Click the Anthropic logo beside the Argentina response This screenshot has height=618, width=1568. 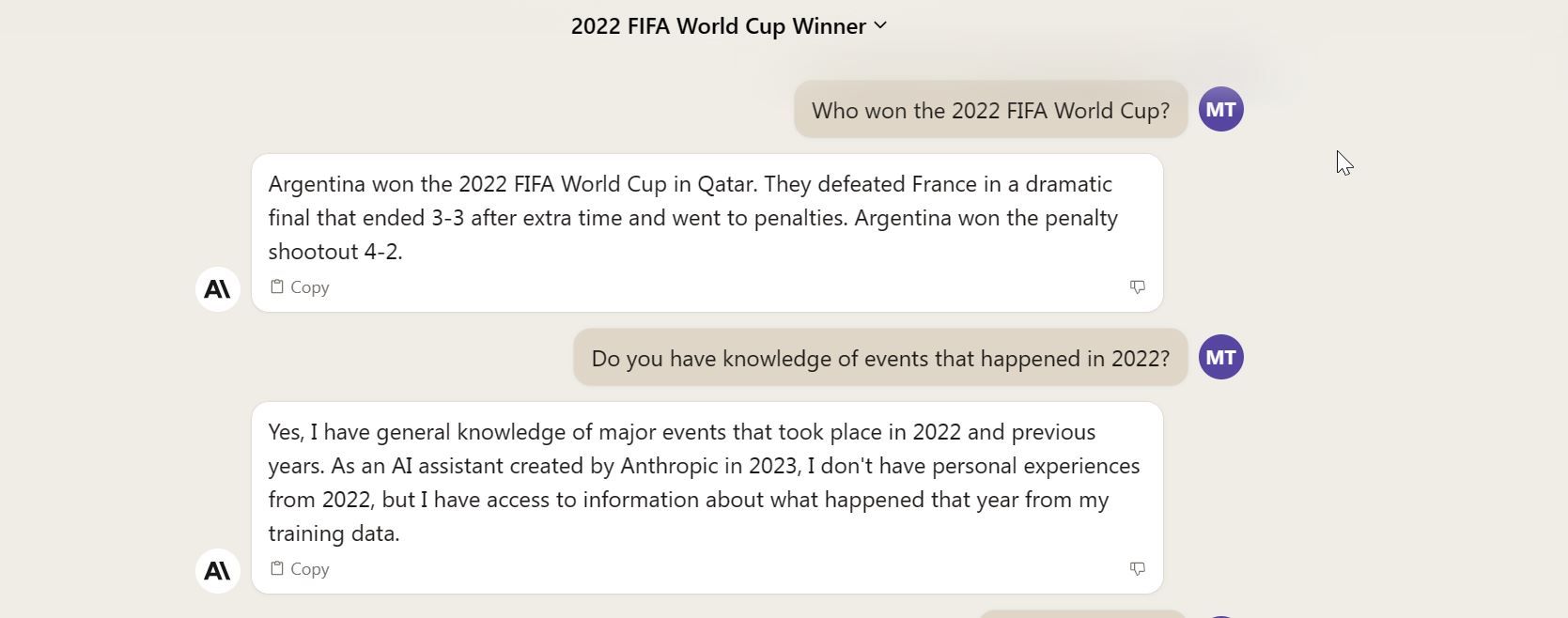pyautogui.click(x=218, y=289)
